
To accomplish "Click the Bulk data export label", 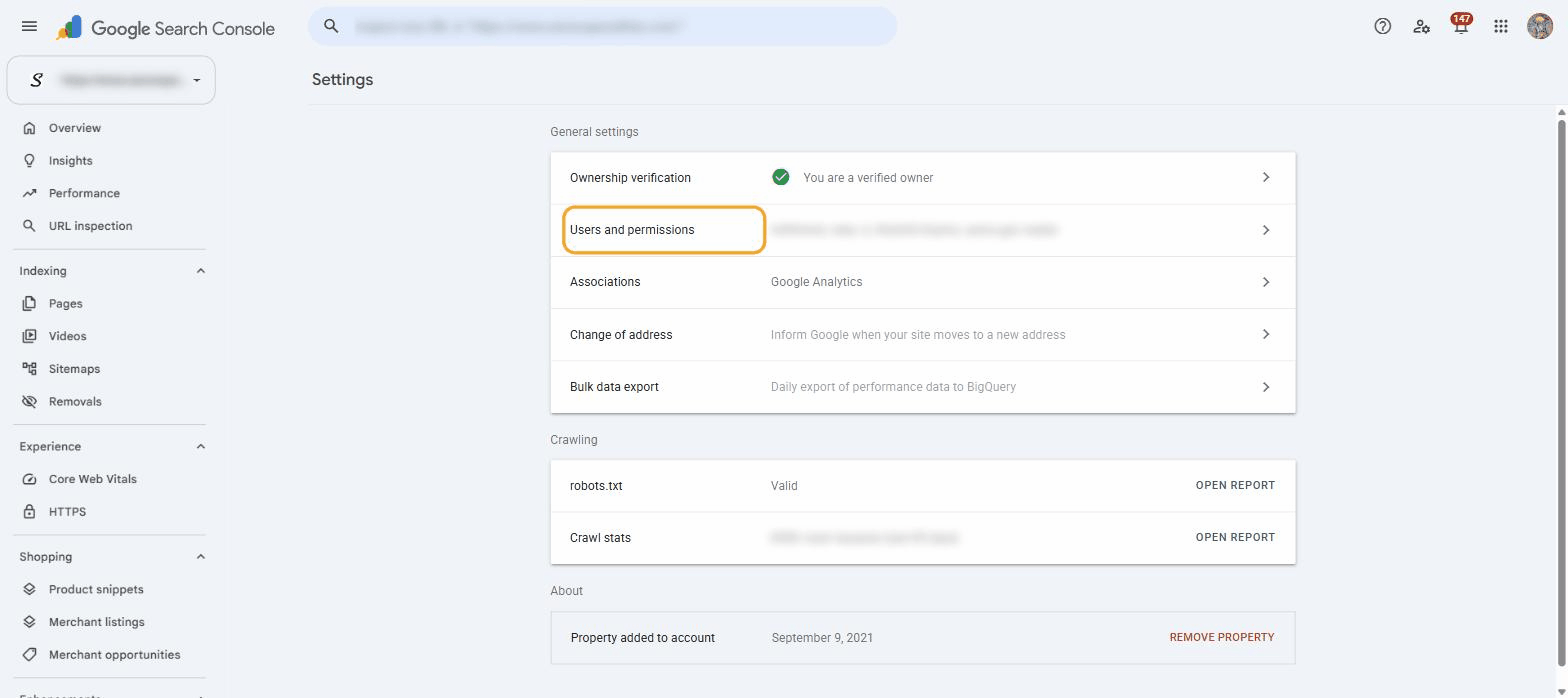I will 614,387.
